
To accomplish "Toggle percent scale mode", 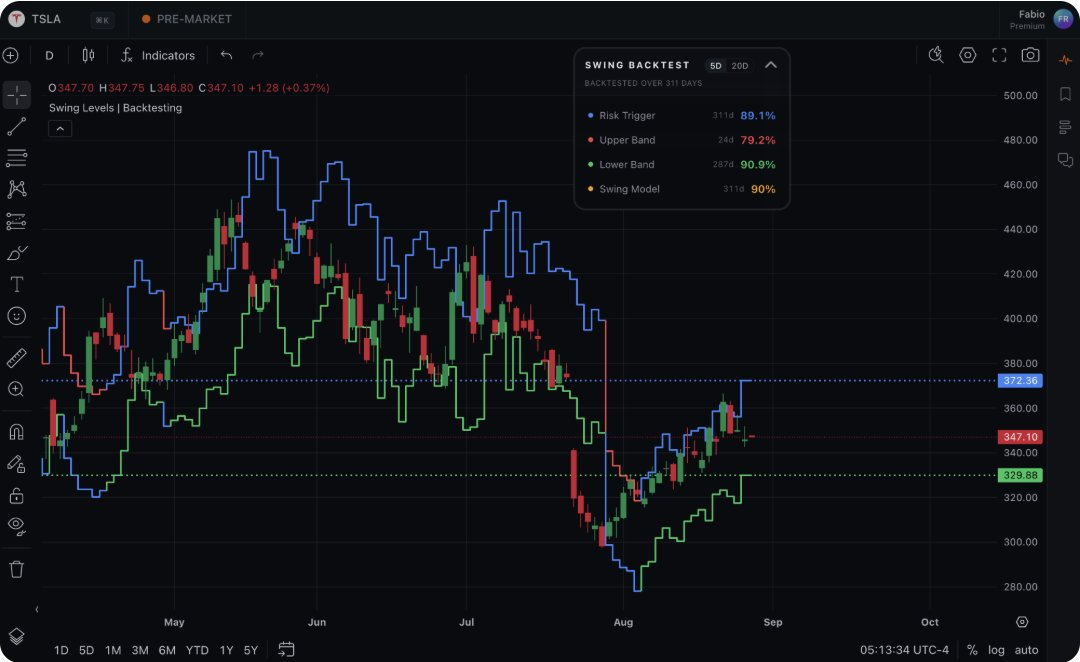I will tap(972, 650).
